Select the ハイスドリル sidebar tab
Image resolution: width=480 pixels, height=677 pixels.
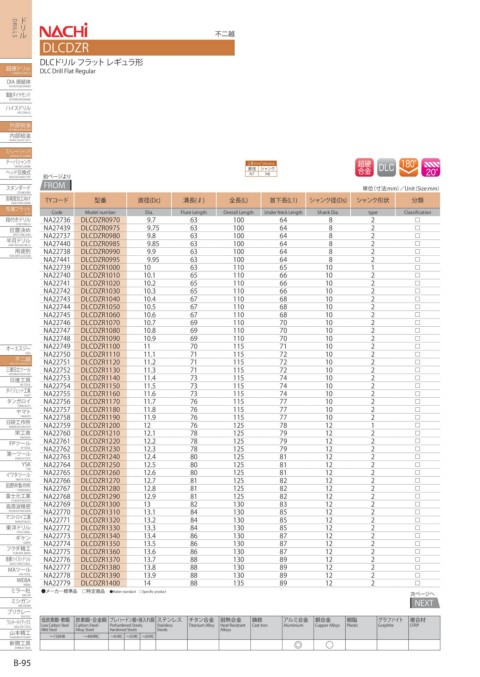coord(16,109)
